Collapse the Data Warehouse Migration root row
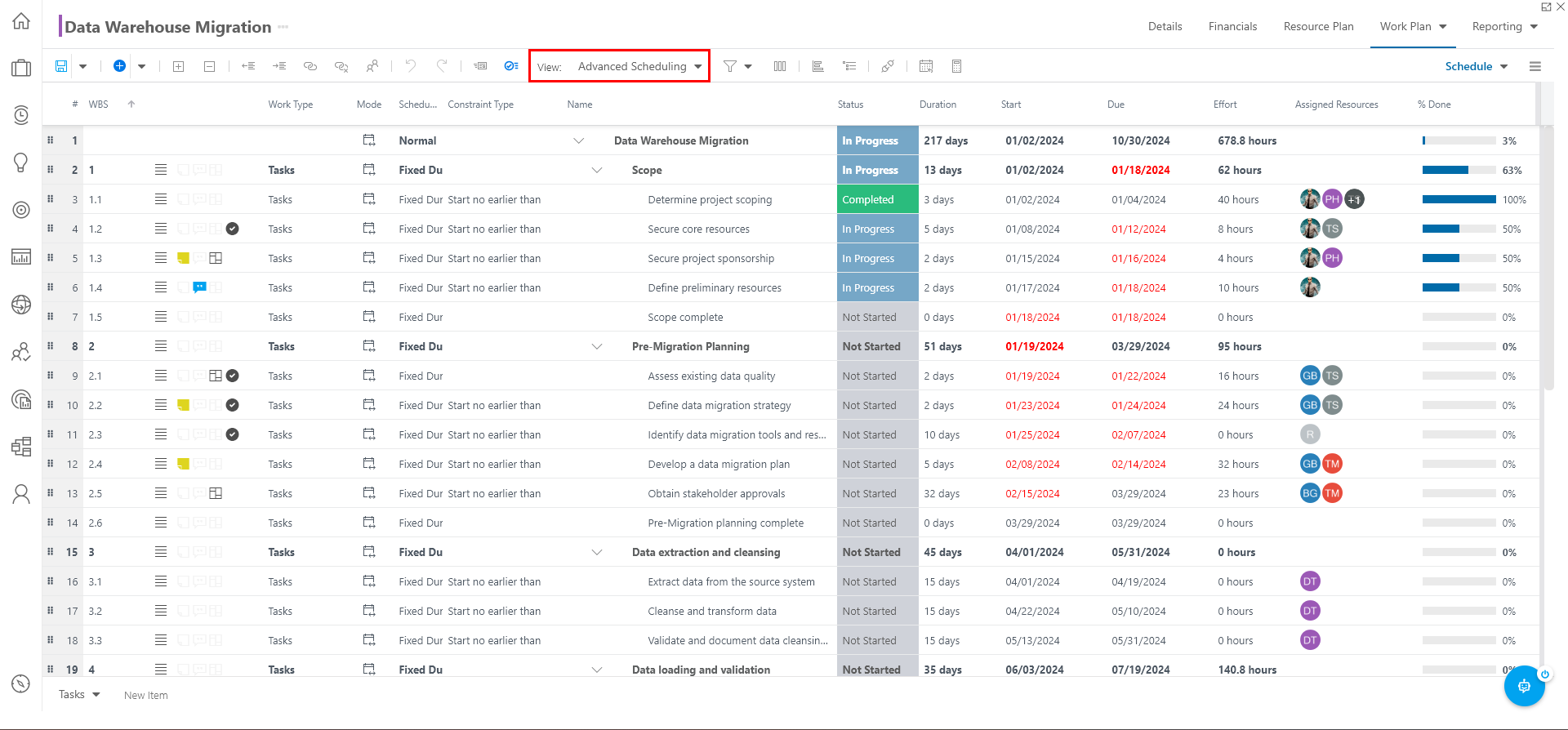 (x=579, y=140)
